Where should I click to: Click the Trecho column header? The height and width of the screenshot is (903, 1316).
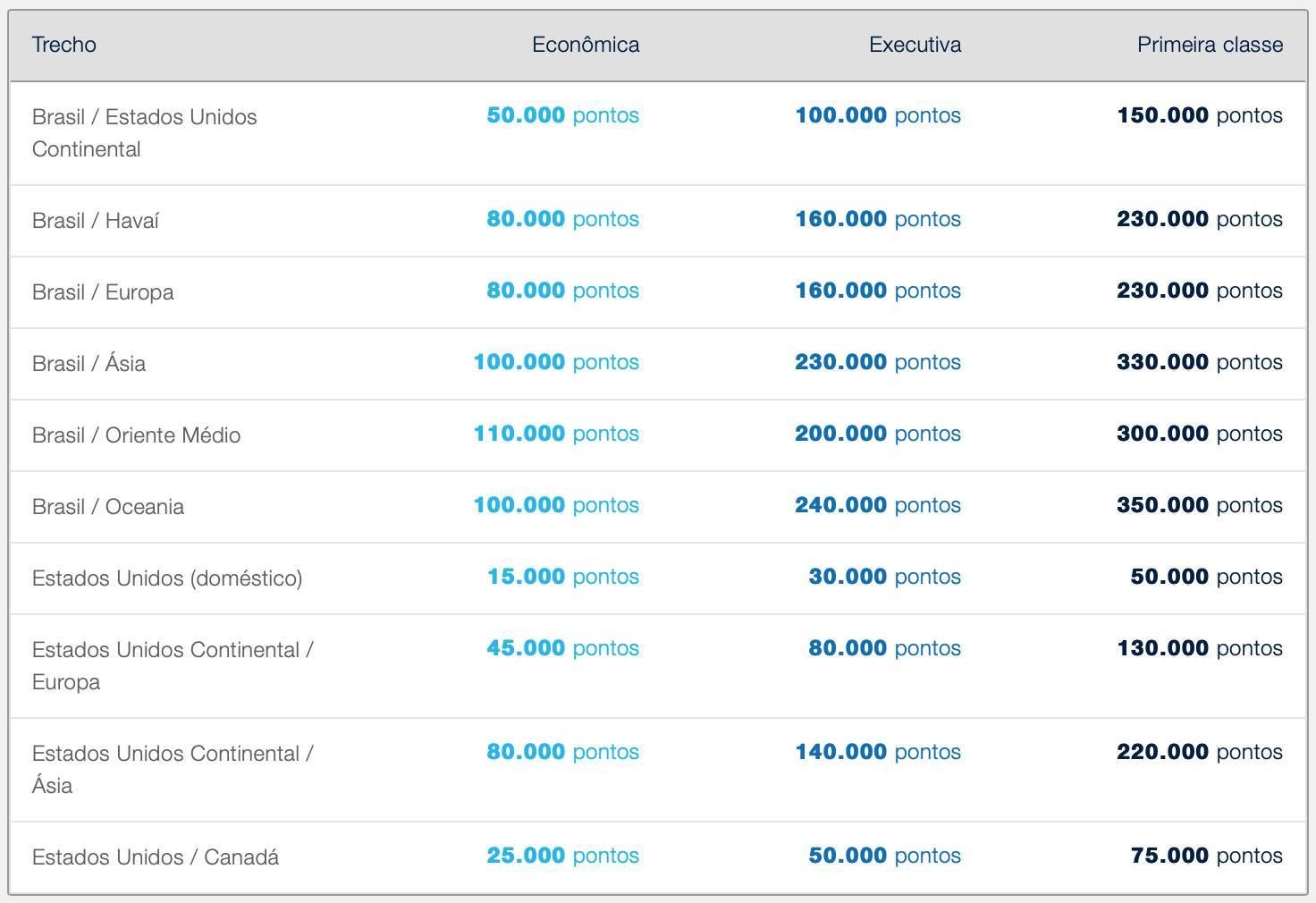(64, 45)
